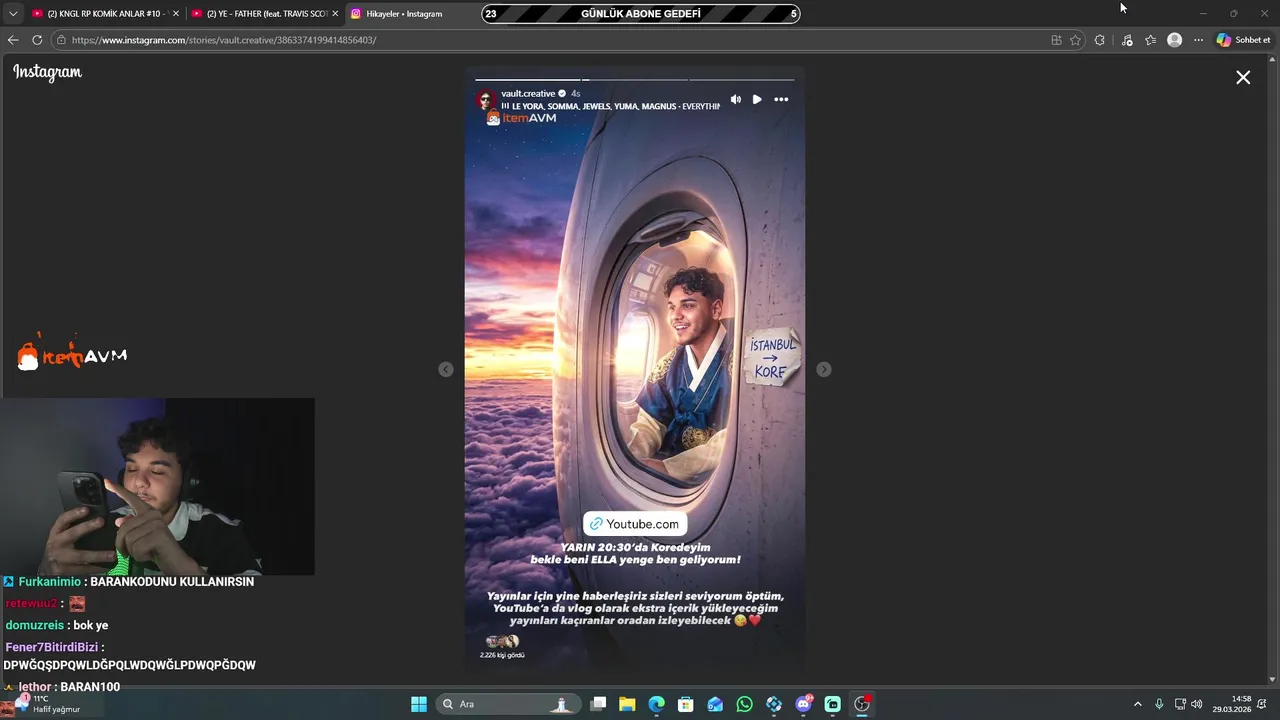This screenshot has height=720, width=1280.
Task: Add this page to favorites
Action: click(1075, 40)
